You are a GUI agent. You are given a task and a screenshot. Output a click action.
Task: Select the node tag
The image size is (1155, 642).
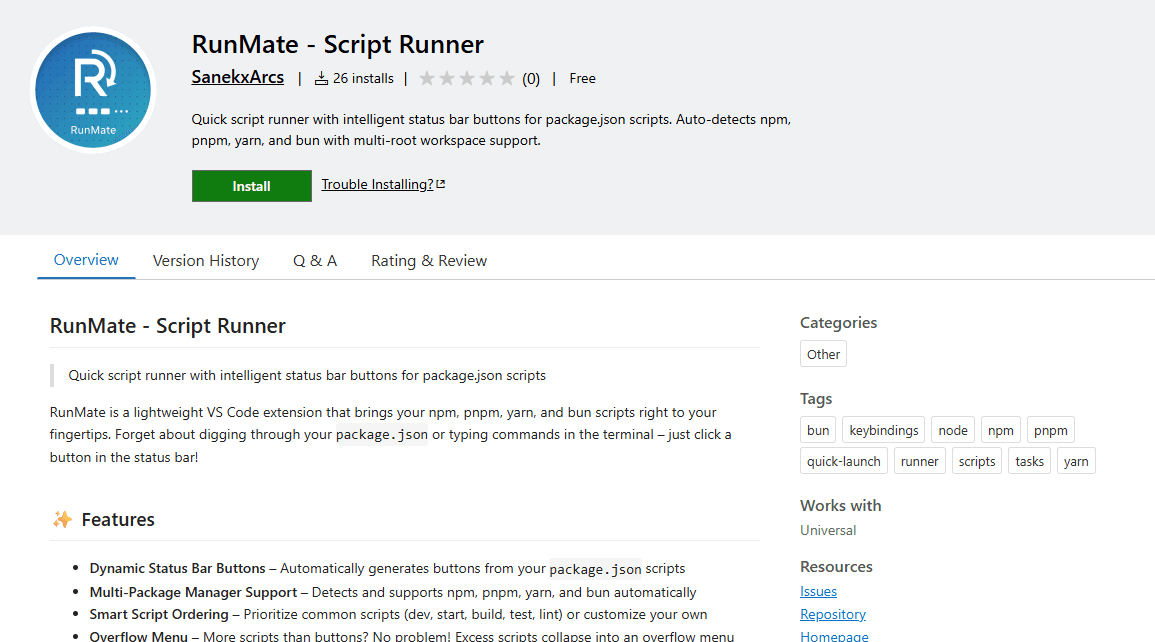tap(953, 430)
